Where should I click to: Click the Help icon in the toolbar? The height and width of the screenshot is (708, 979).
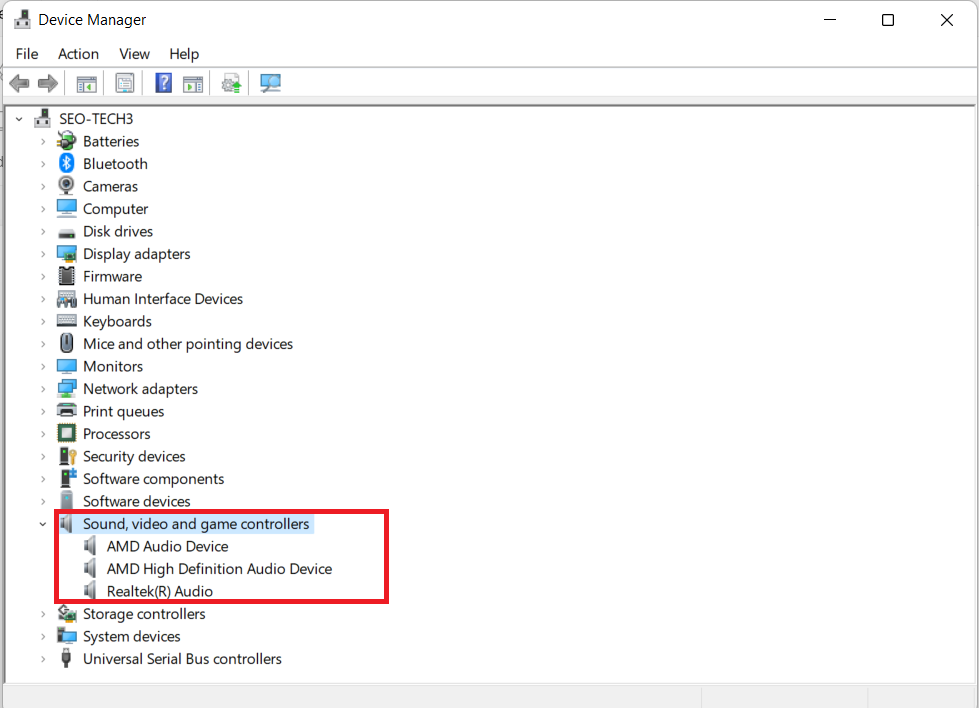coord(163,82)
